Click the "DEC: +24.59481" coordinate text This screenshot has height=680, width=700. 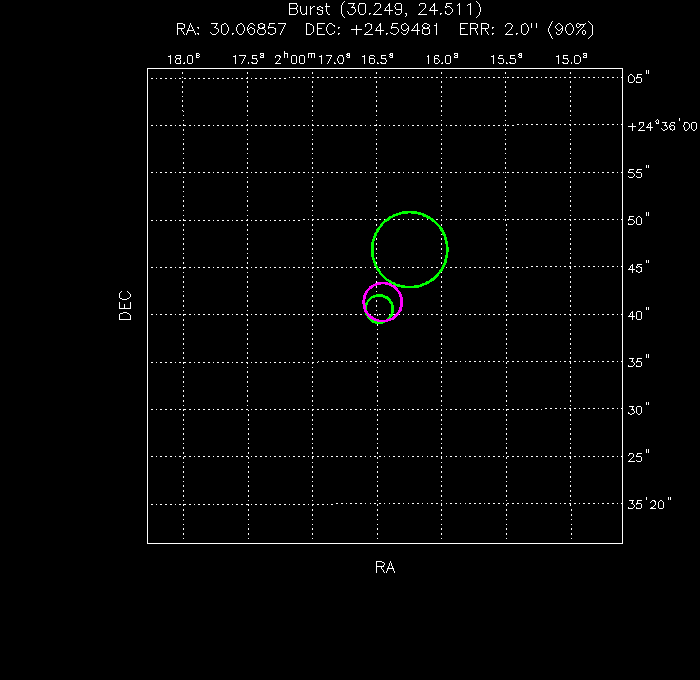372,29
